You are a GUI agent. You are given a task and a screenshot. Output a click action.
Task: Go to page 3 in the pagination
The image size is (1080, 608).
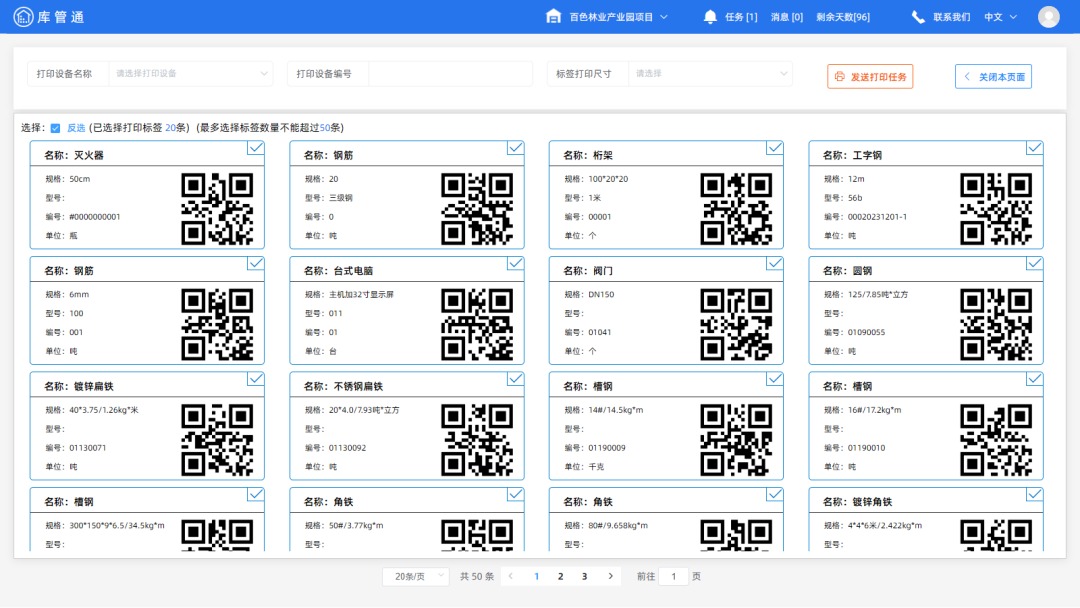pyautogui.click(x=585, y=576)
